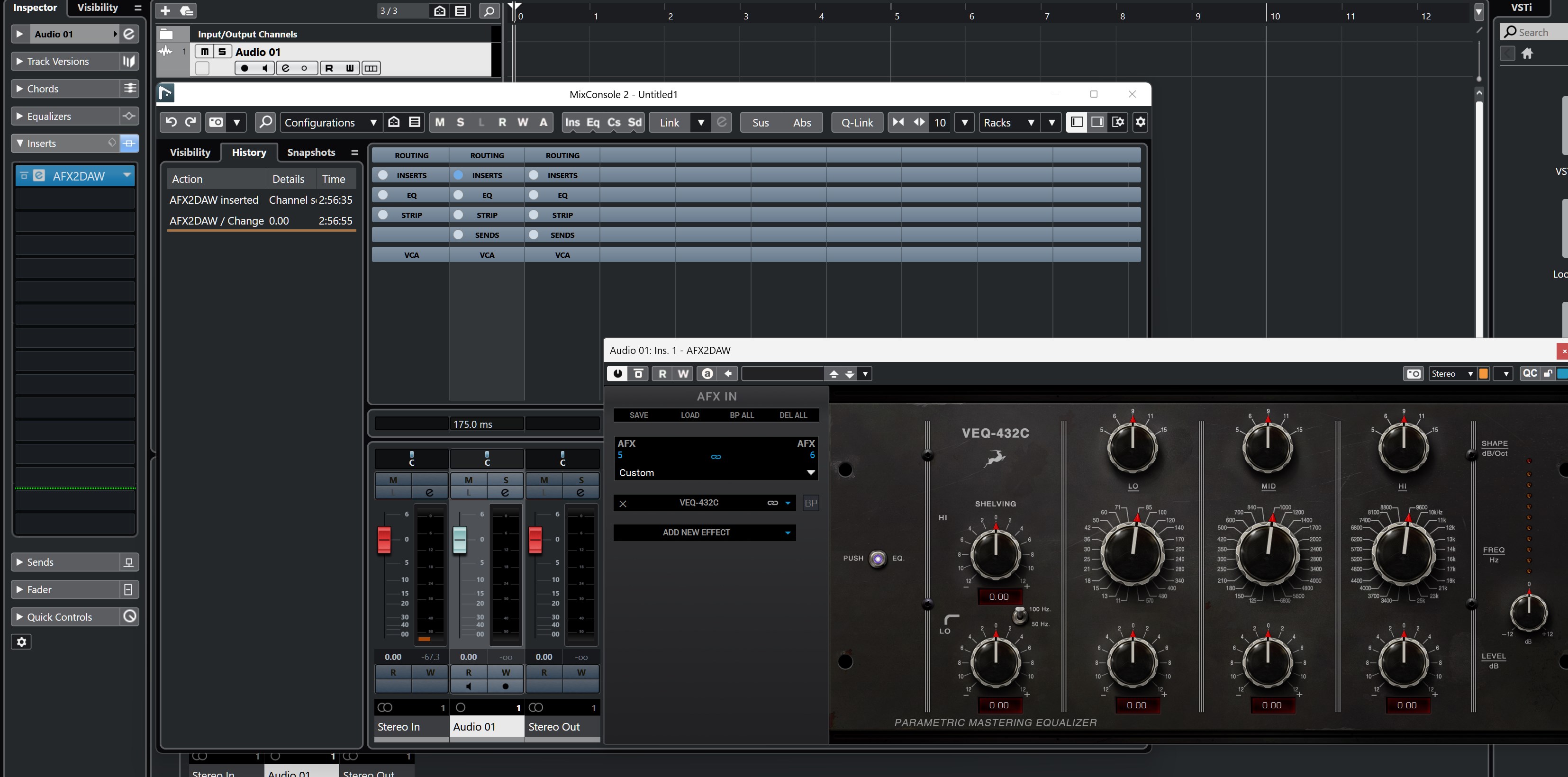
Task: Remove VEQ-432C effect with X icon
Action: click(x=623, y=503)
